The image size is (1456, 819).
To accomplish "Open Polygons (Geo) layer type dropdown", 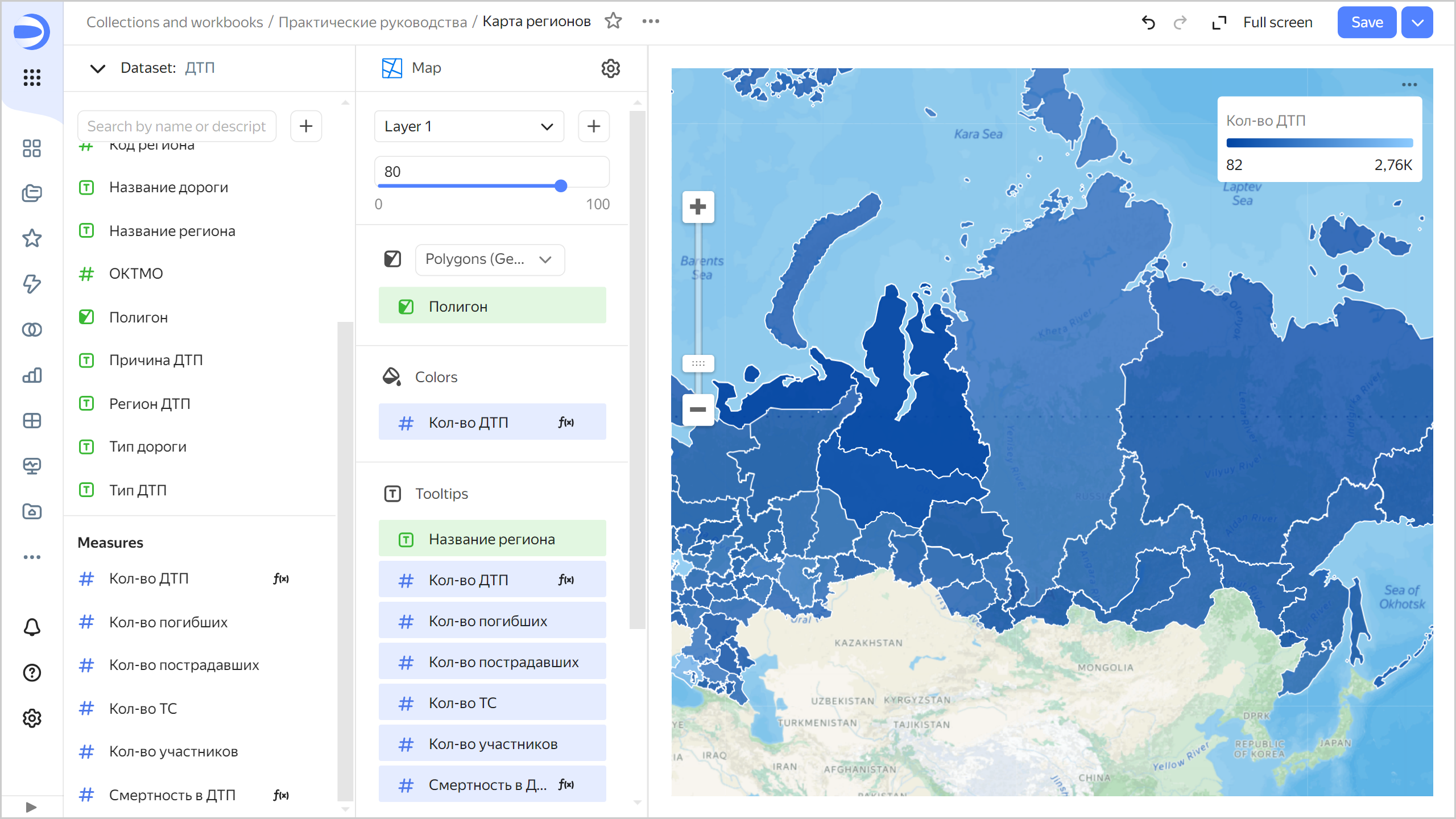I will [489, 259].
